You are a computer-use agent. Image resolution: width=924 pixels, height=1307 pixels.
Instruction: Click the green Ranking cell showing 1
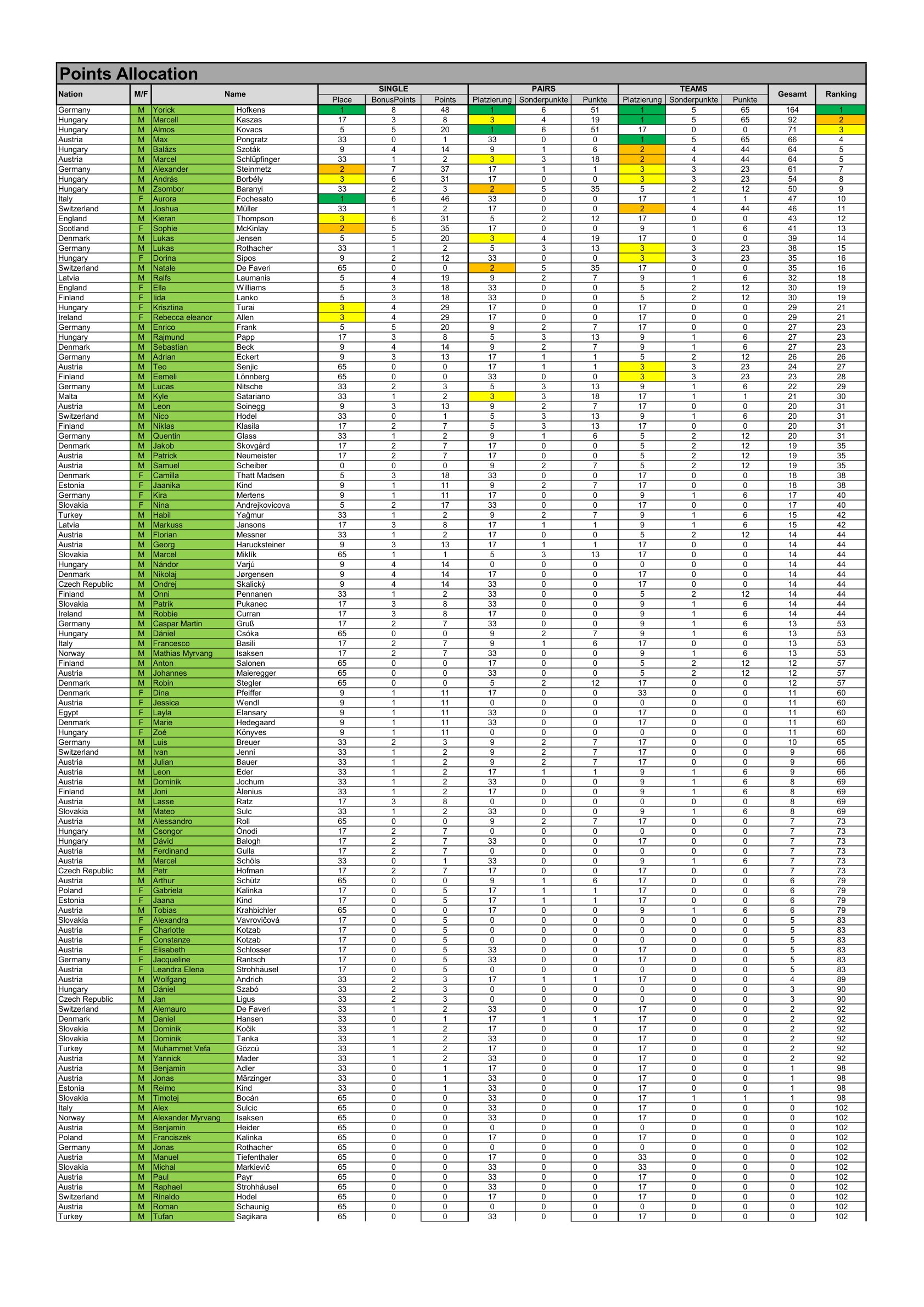coord(841,110)
